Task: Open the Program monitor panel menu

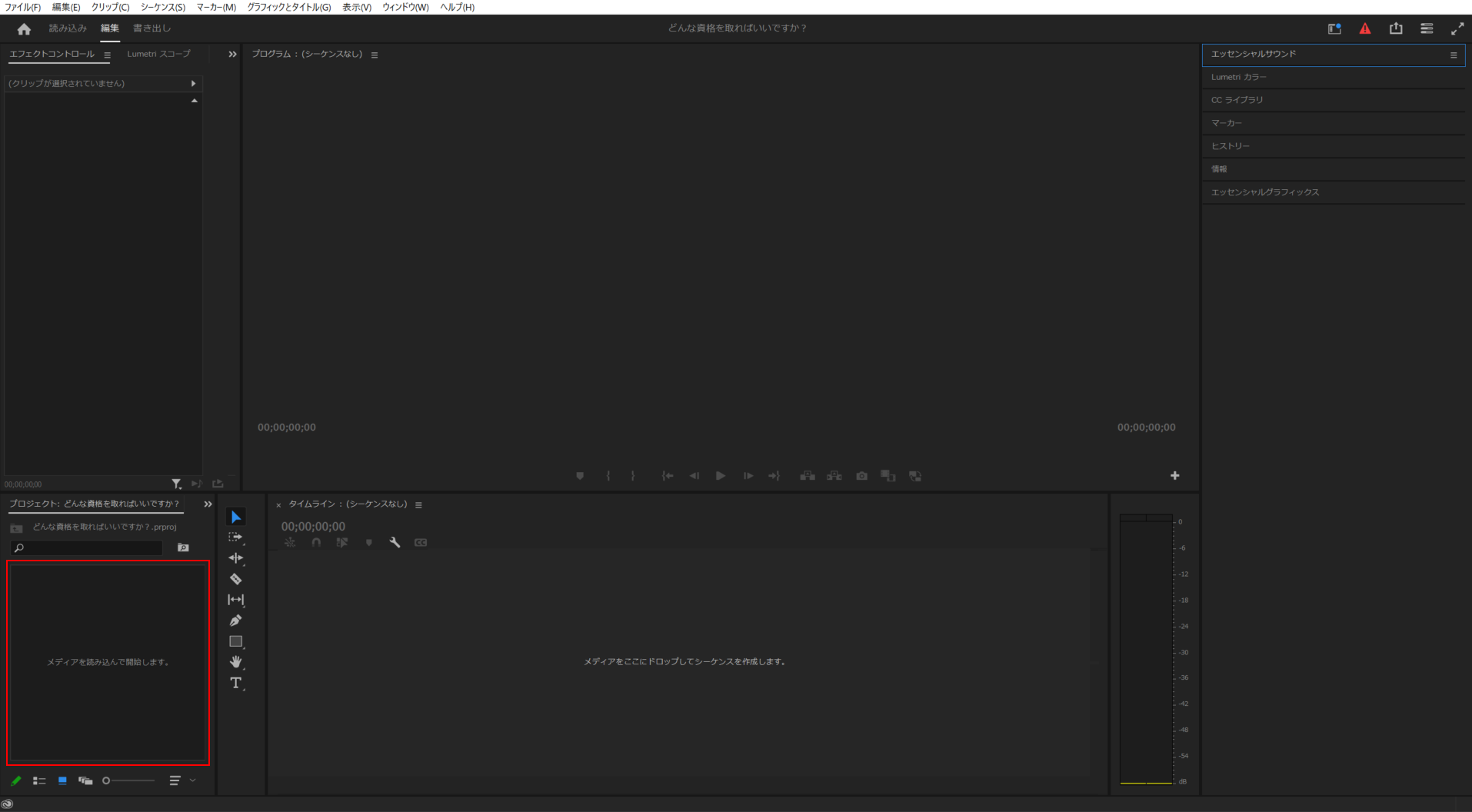Action: click(x=375, y=55)
